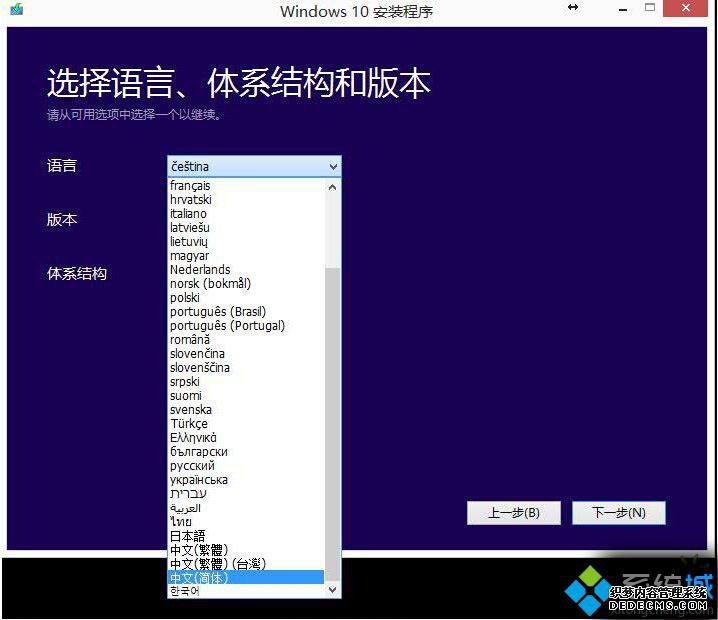This screenshot has width=718, height=620.
Task: Select highlighted 中文(简体) option
Action: [x=247, y=577]
